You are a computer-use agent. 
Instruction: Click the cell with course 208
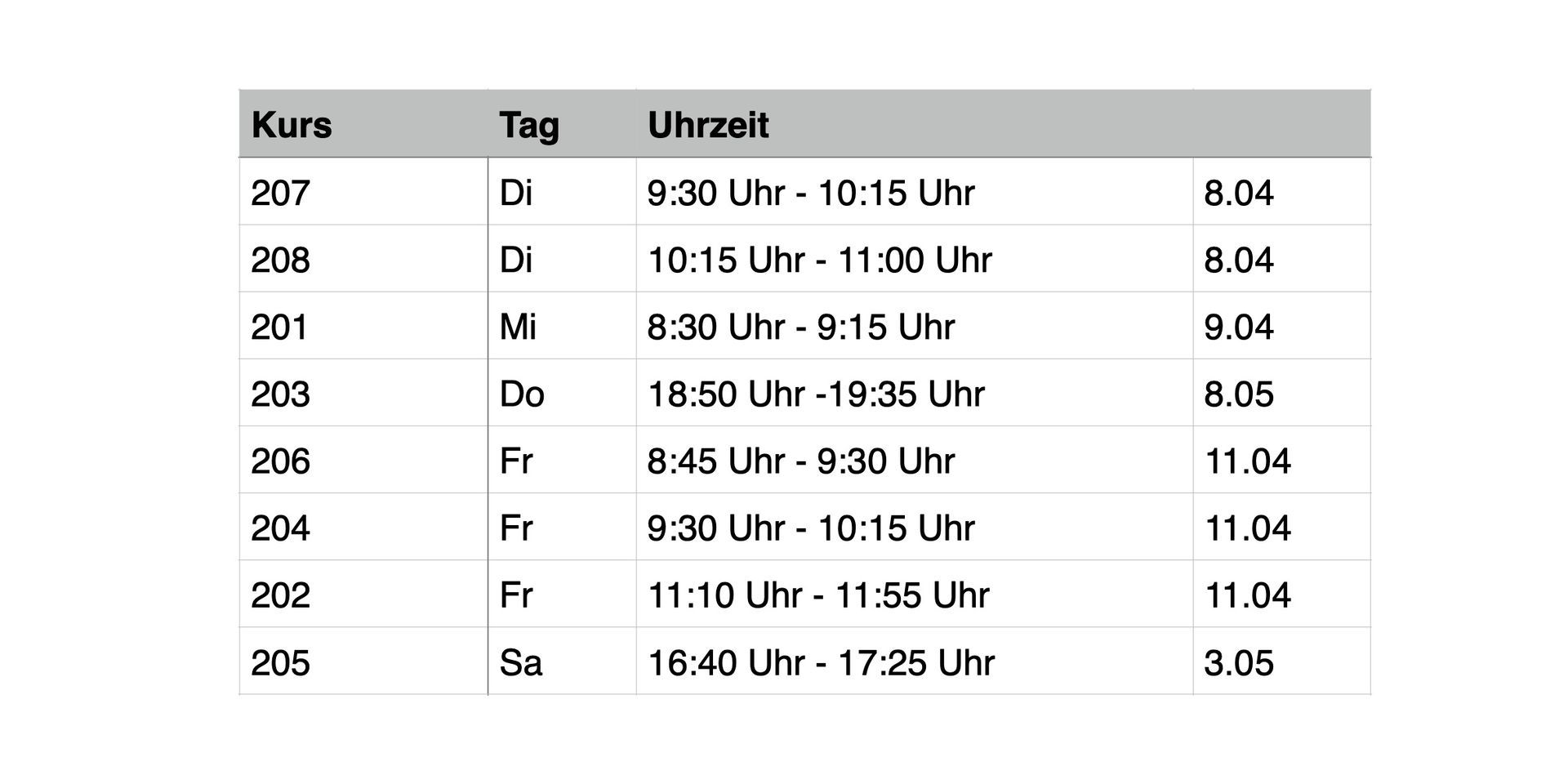pyautogui.click(x=363, y=259)
